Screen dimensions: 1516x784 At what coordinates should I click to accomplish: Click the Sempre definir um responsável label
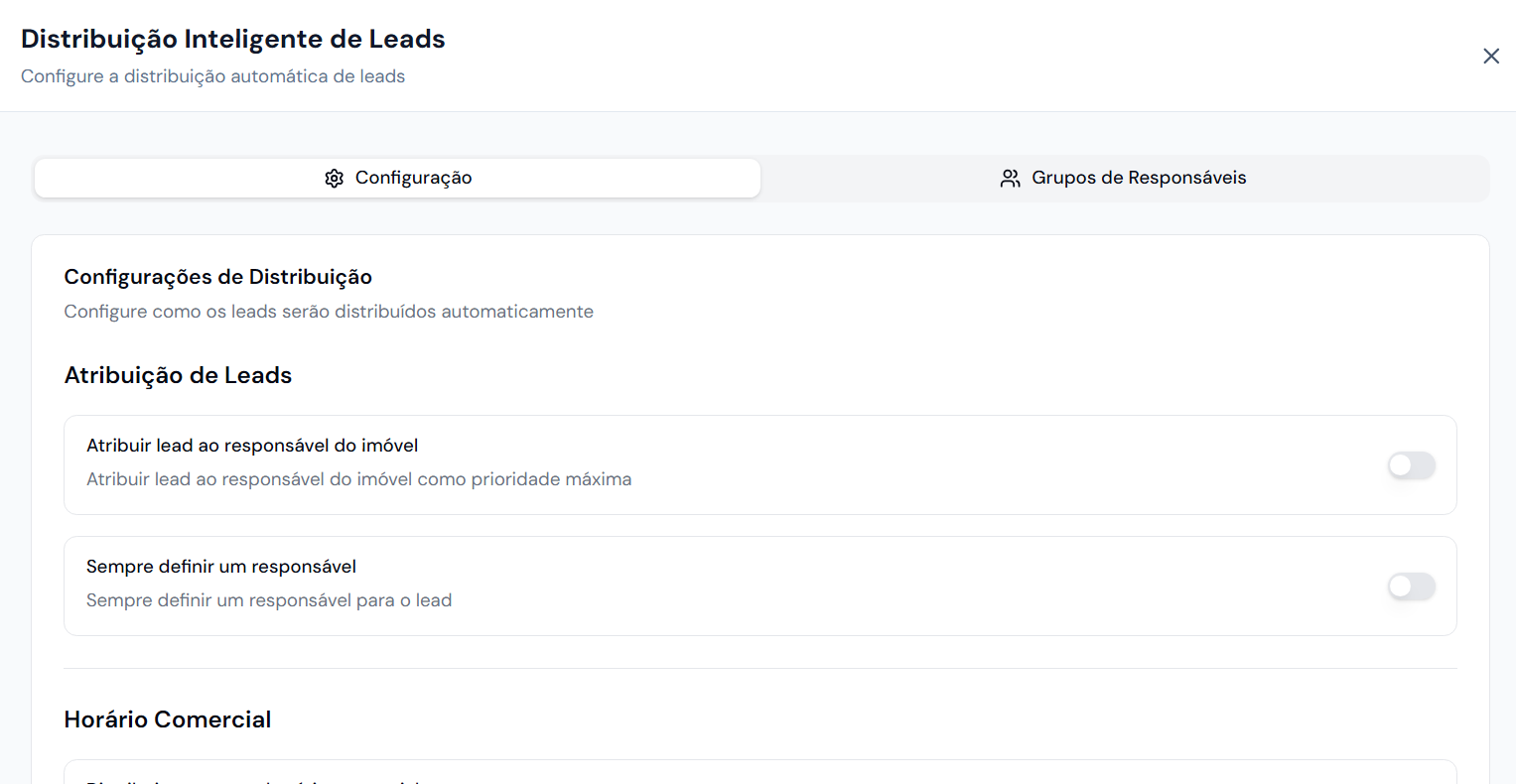[220, 567]
